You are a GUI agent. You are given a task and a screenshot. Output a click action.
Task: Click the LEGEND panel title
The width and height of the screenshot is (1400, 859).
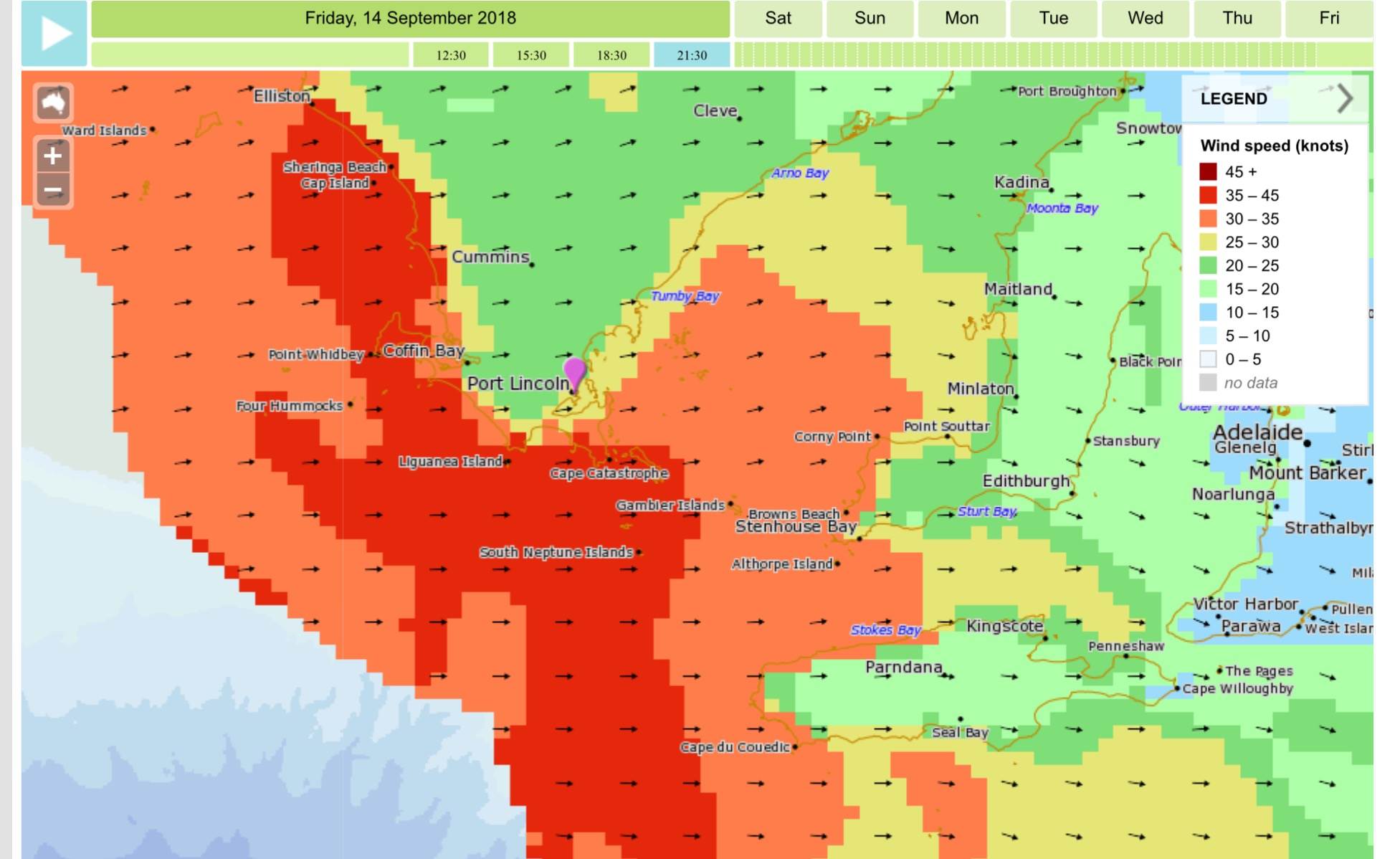1234,99
